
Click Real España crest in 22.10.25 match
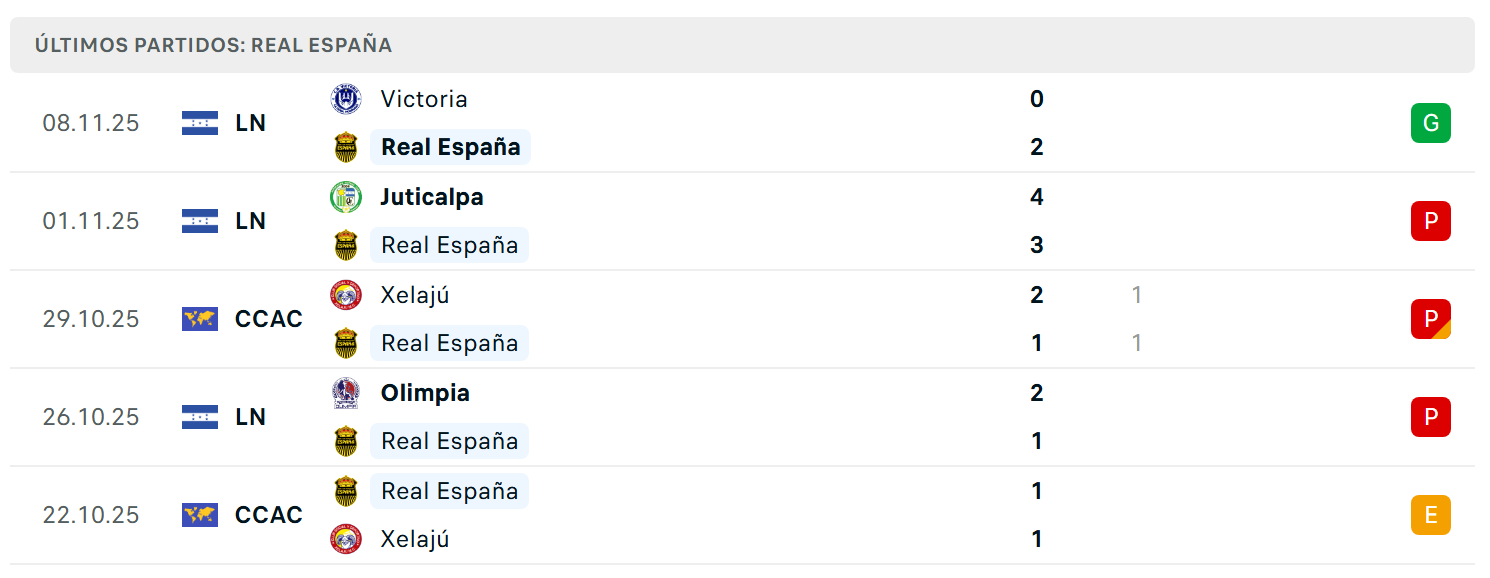[346, 491]
